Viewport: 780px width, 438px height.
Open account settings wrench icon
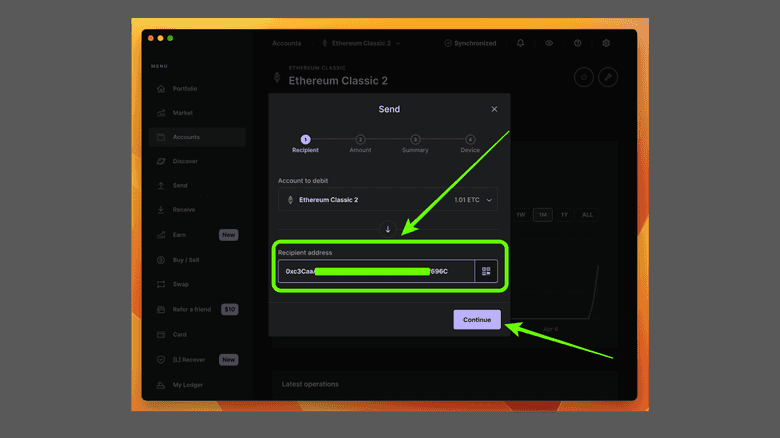608,77
